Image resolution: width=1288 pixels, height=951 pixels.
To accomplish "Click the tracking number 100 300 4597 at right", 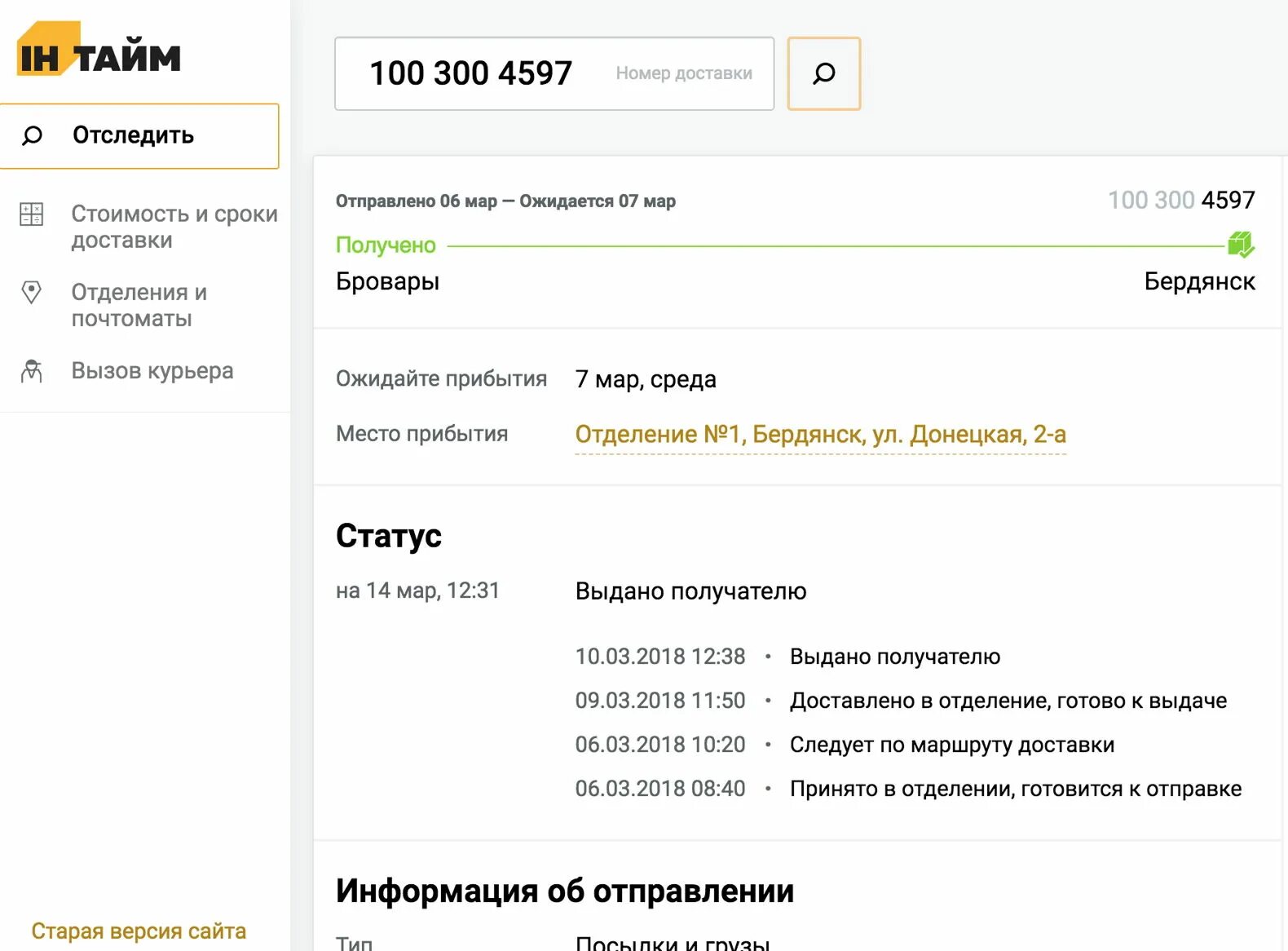I will pyautogui.click(x=1181, y=201).
